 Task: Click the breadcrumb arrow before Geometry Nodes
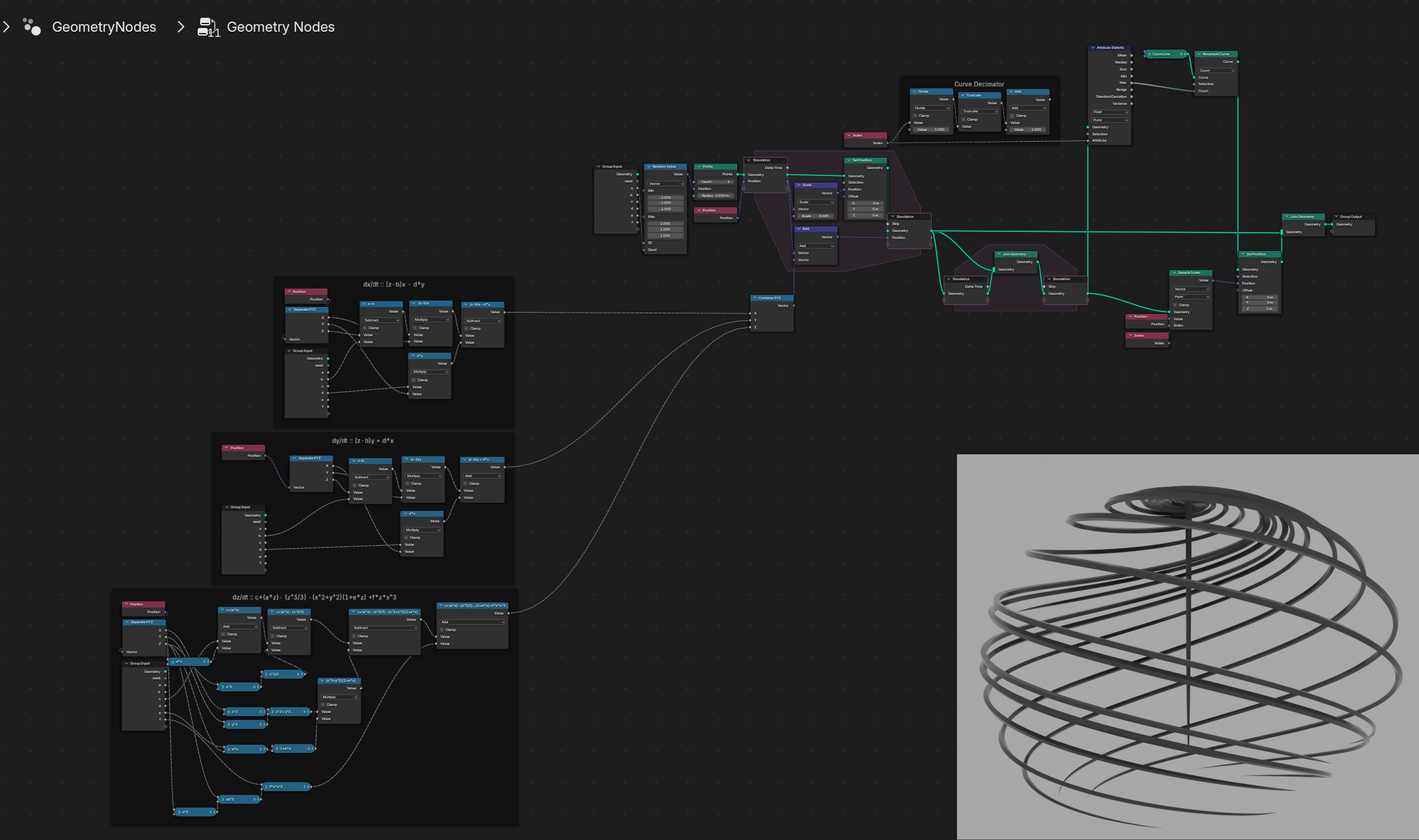(x=181, y=27)
